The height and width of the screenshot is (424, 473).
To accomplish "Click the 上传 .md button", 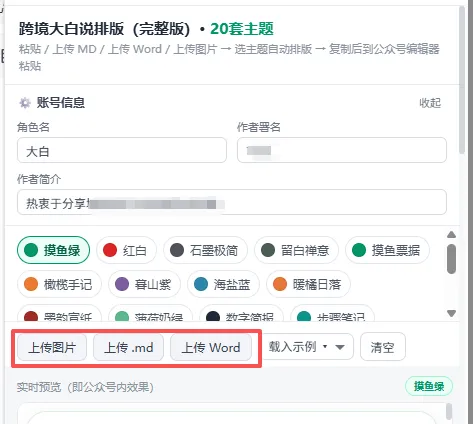I will click(x=128, y=348).
